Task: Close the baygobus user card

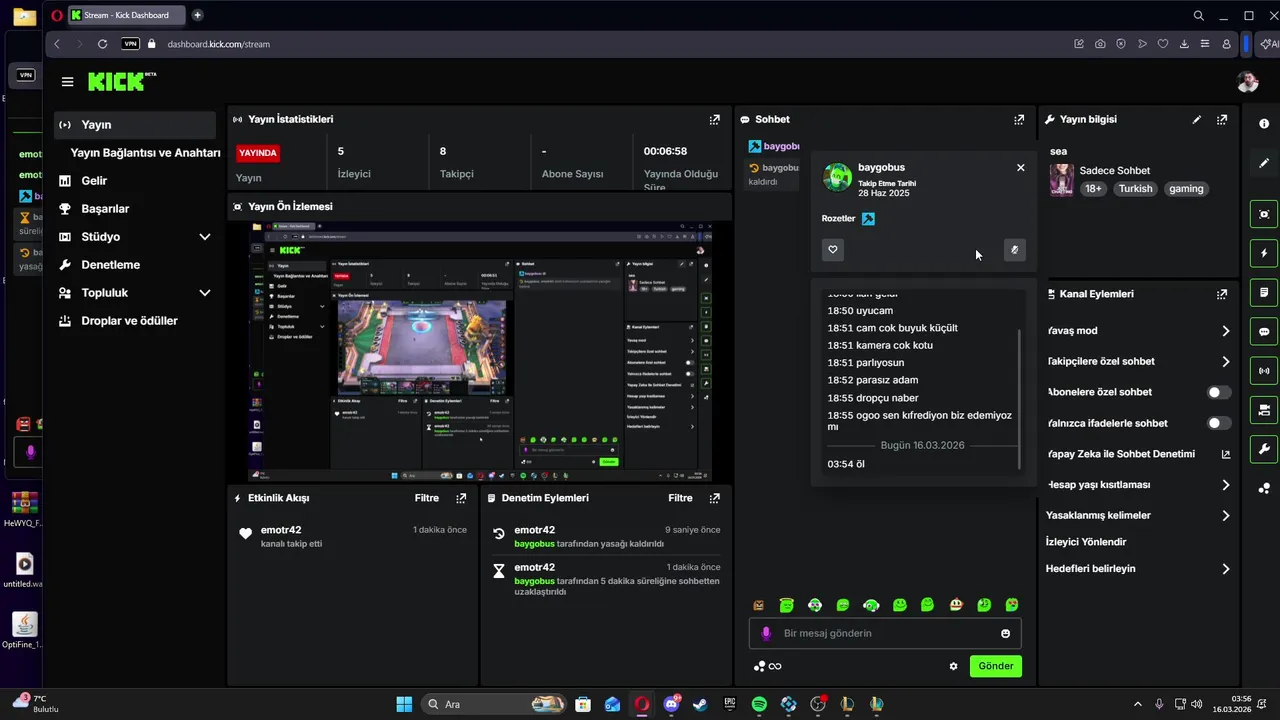Action: (1021, 168)
